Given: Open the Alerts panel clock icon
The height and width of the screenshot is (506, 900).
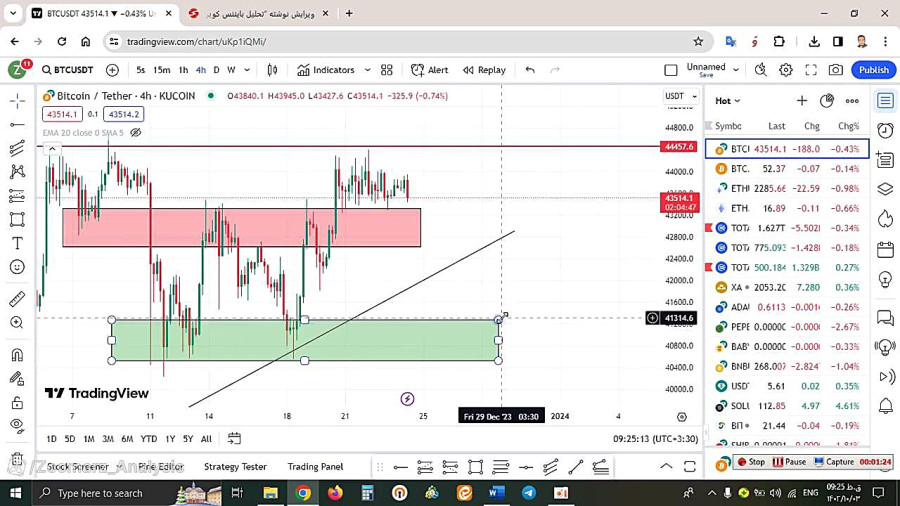Looking at the screenshot, I should (x=886, y=131).
